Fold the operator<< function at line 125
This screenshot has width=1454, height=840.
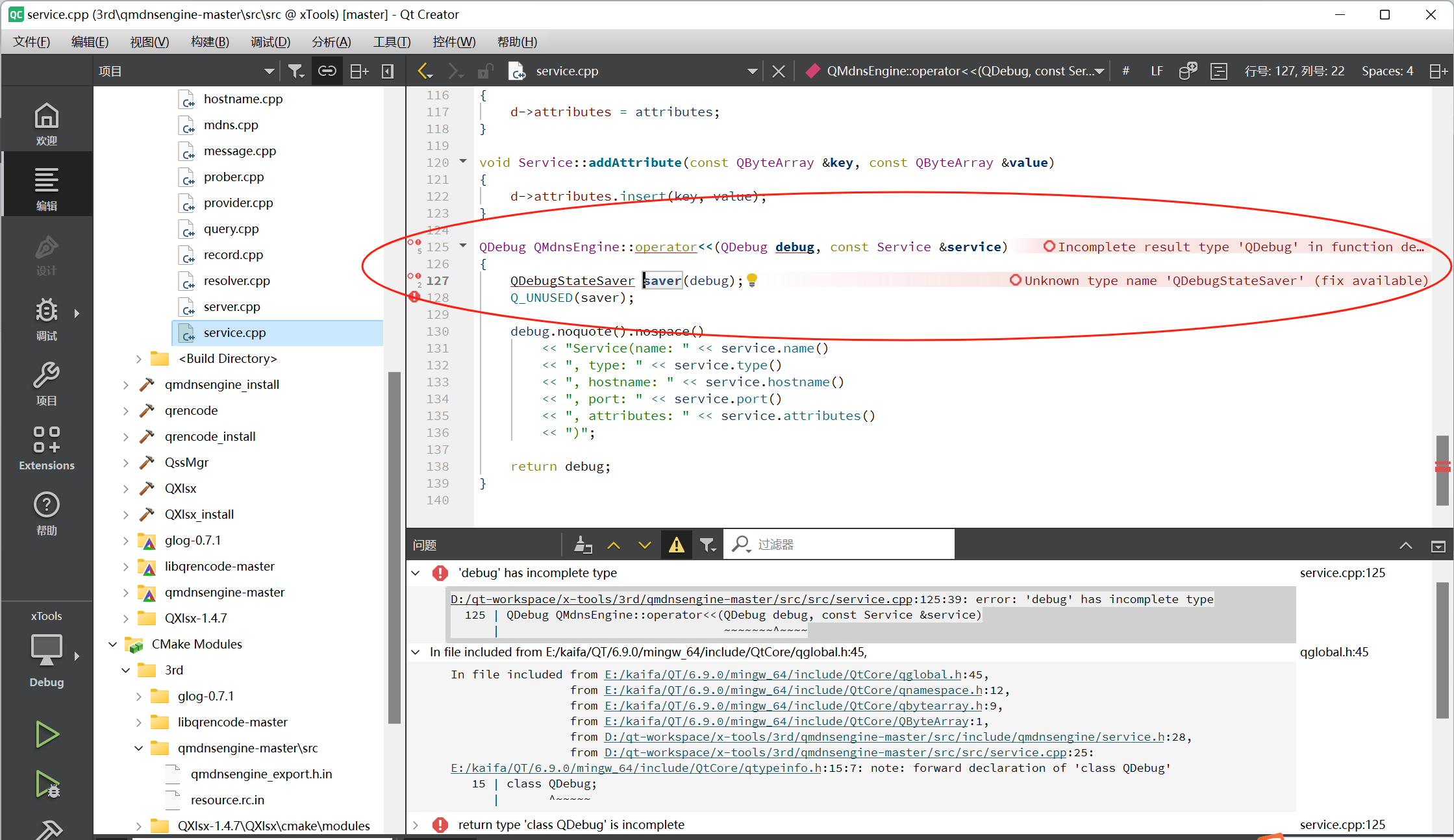tap(463, 246)
